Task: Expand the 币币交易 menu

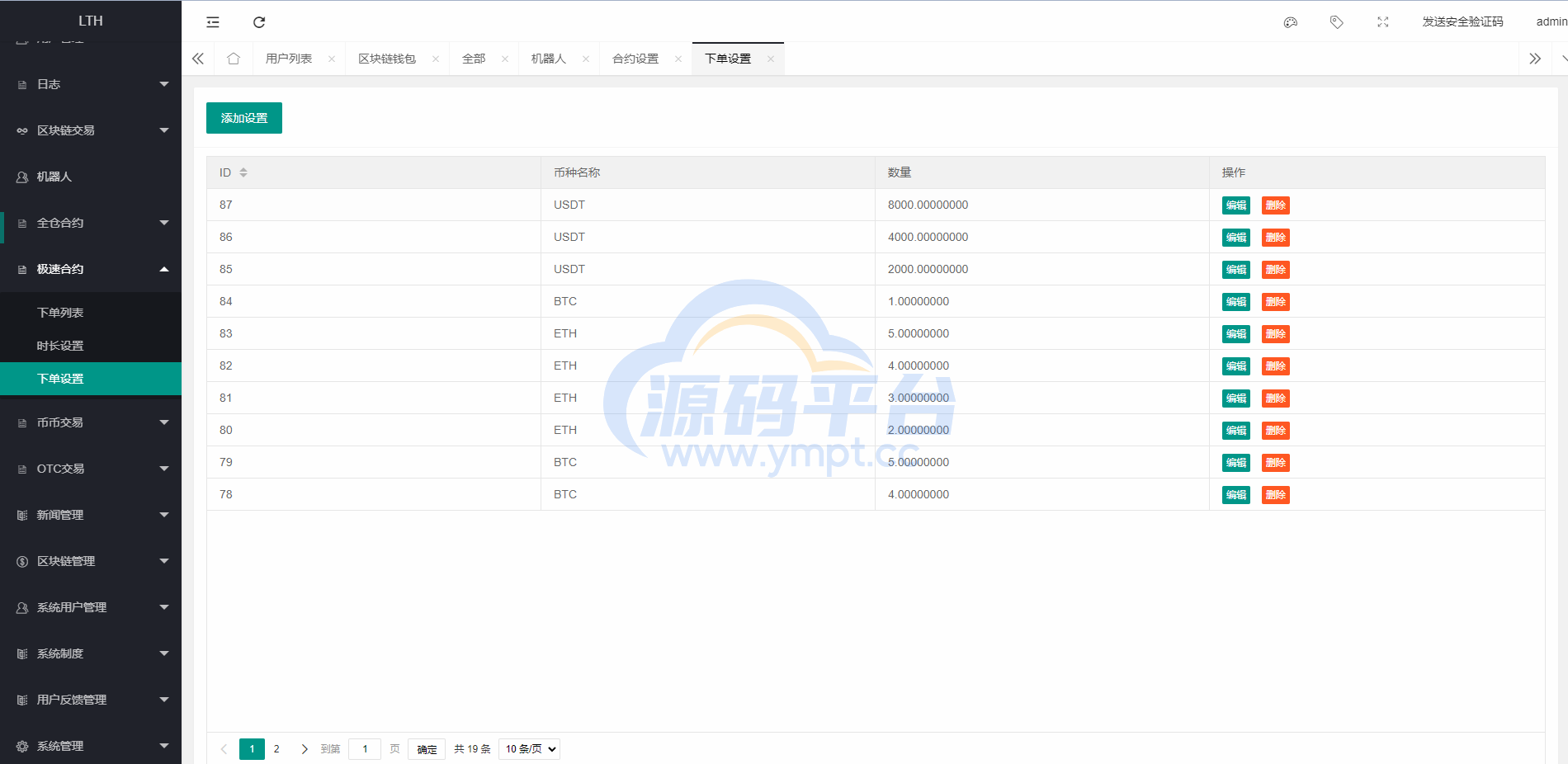Action: pos(164,422)
